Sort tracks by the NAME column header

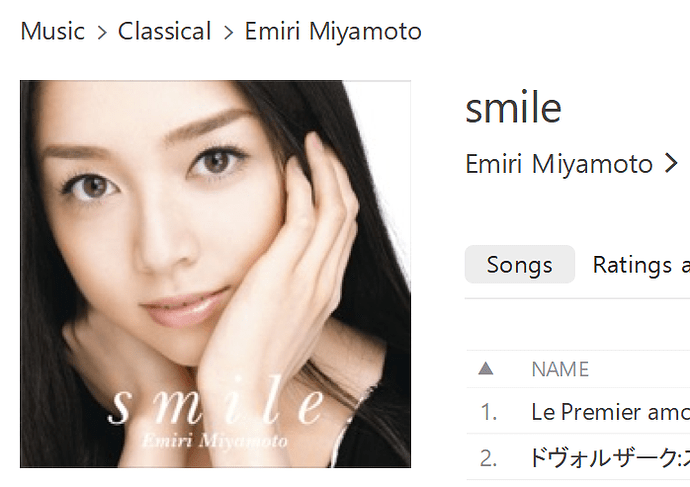tap(560, 369)
